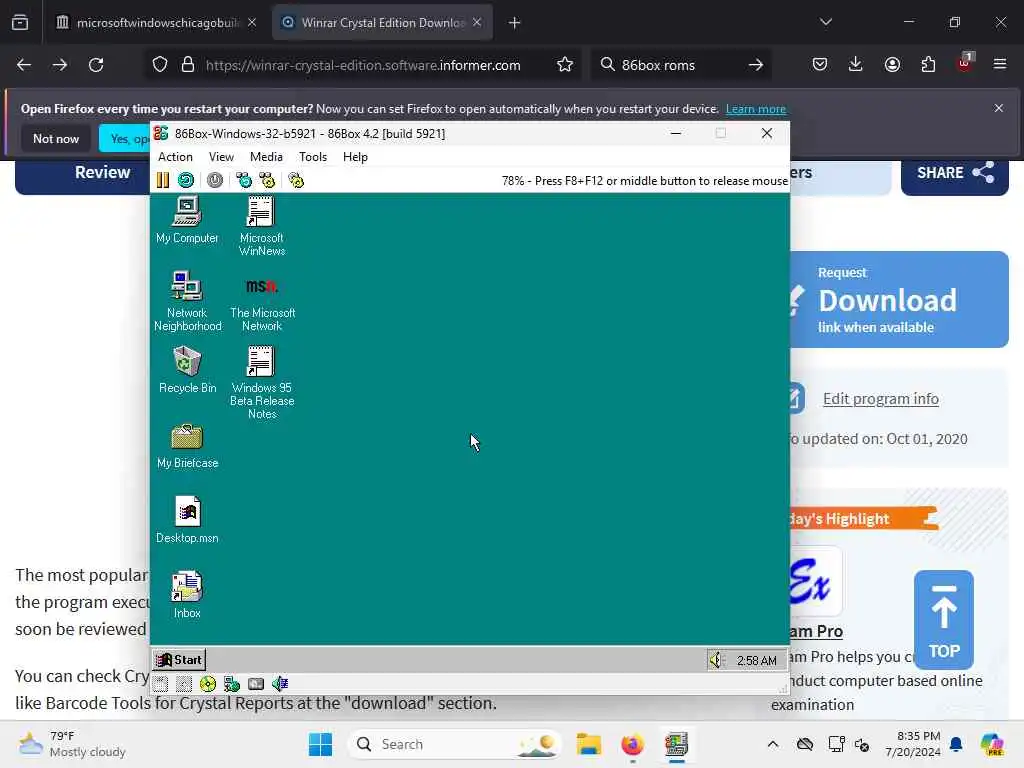Screen dimensions: 1024x768
Task: Go back in Firefox
Action: pyautogui.click(x=24, y=65)
